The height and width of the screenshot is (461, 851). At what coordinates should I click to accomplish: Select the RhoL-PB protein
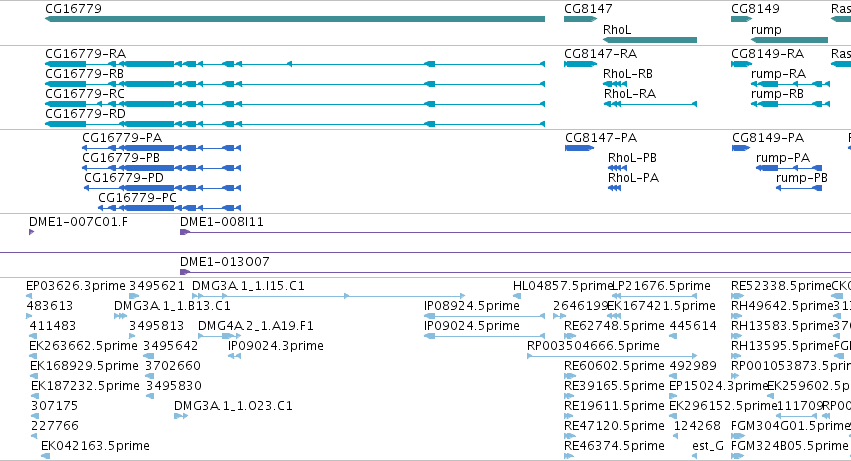tap(618, 168)
